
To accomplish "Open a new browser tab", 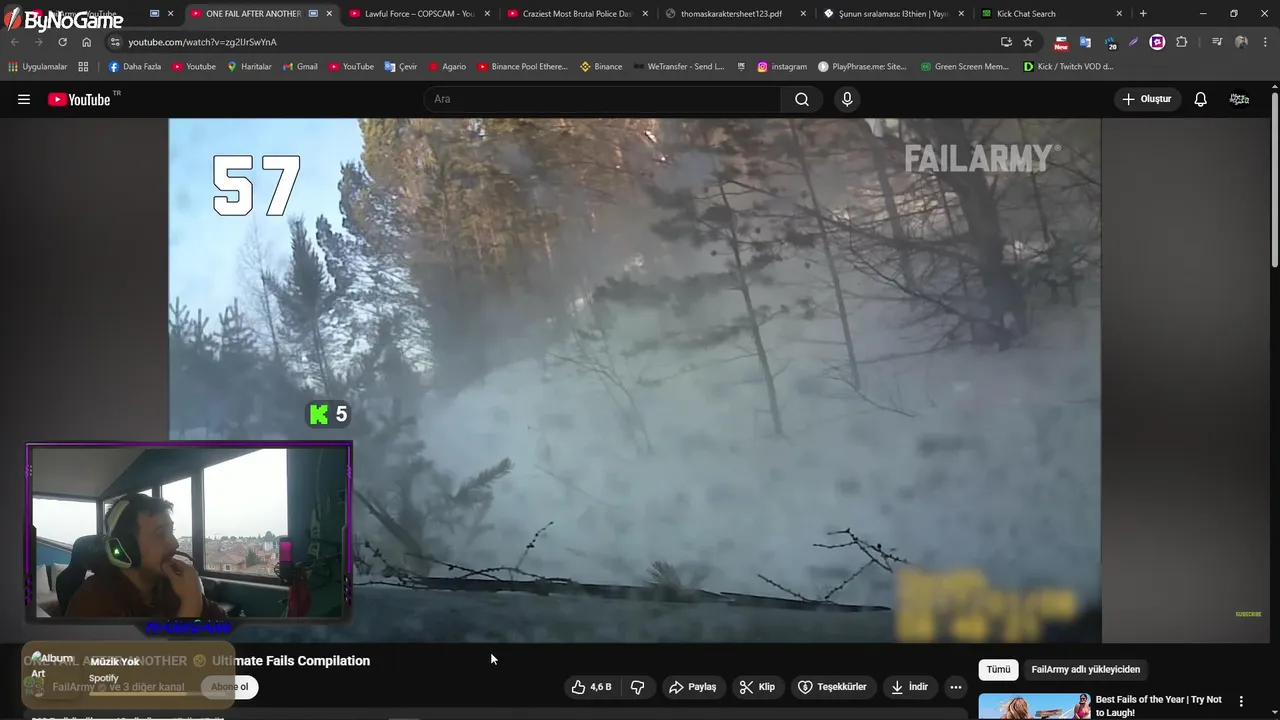I will click(x=1143, y=14).
